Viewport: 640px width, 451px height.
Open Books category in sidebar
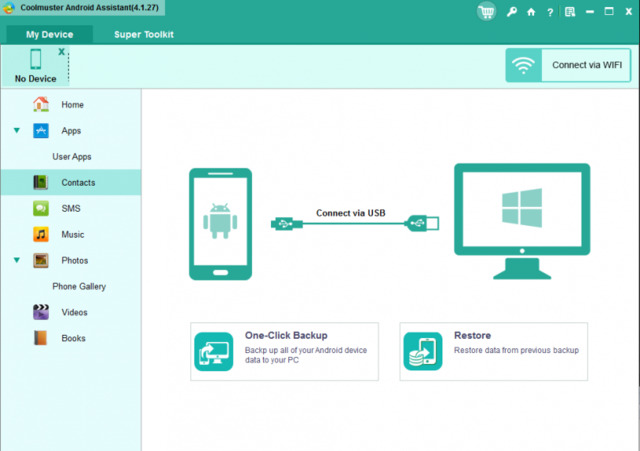(73, 338)
